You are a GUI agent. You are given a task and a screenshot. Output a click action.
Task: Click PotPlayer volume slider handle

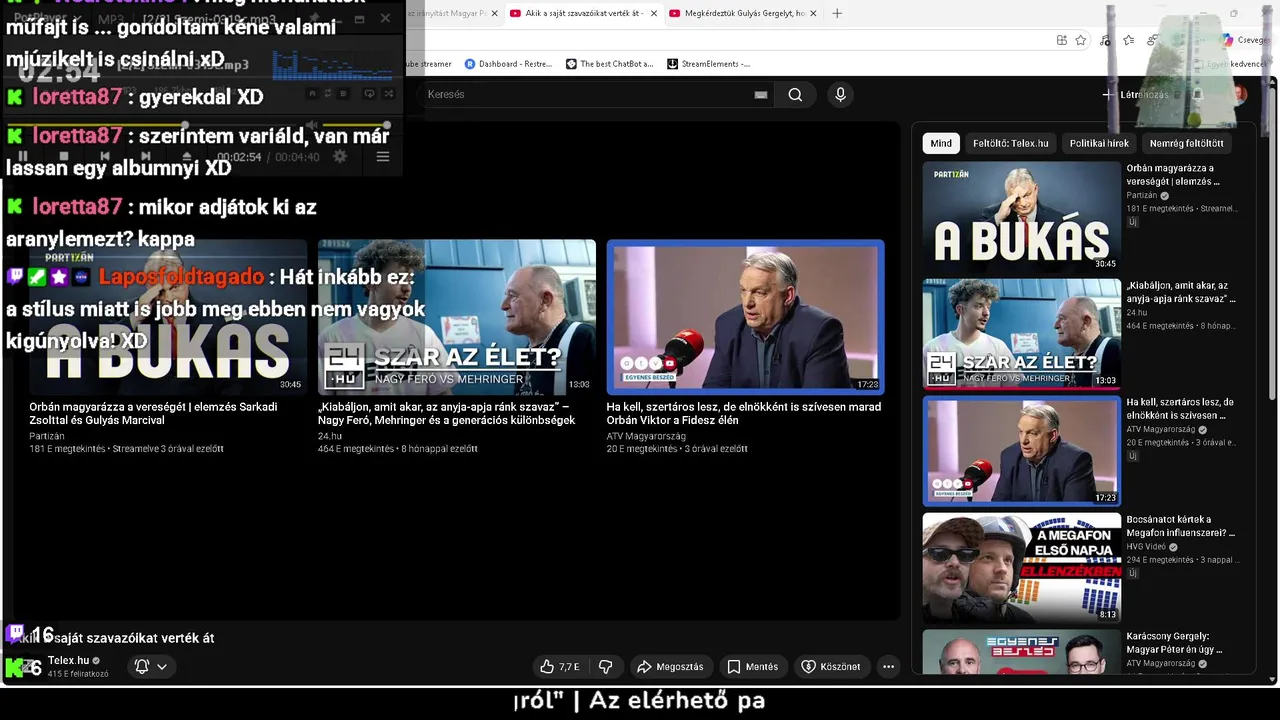coord(387,125)
